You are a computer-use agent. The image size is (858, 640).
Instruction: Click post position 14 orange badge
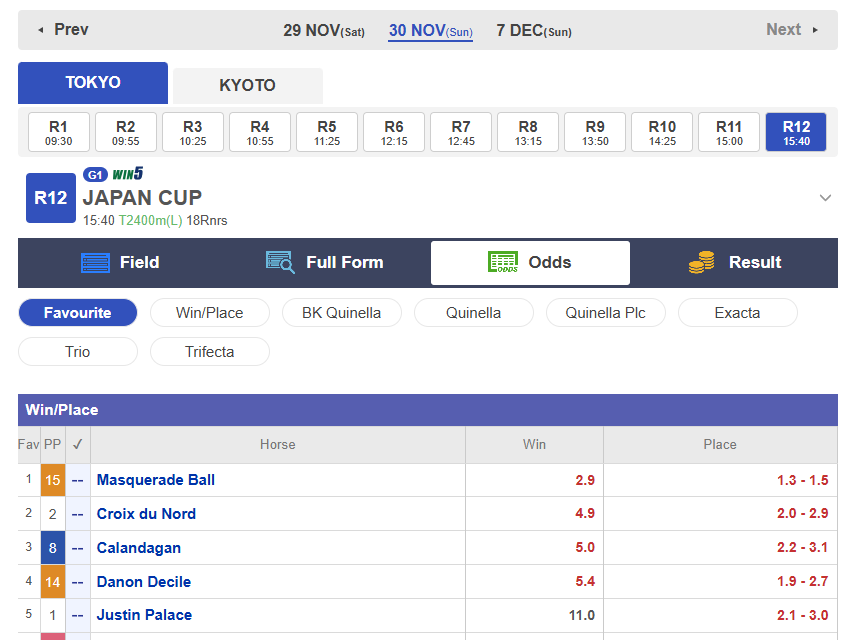click(x=53, y=581)
